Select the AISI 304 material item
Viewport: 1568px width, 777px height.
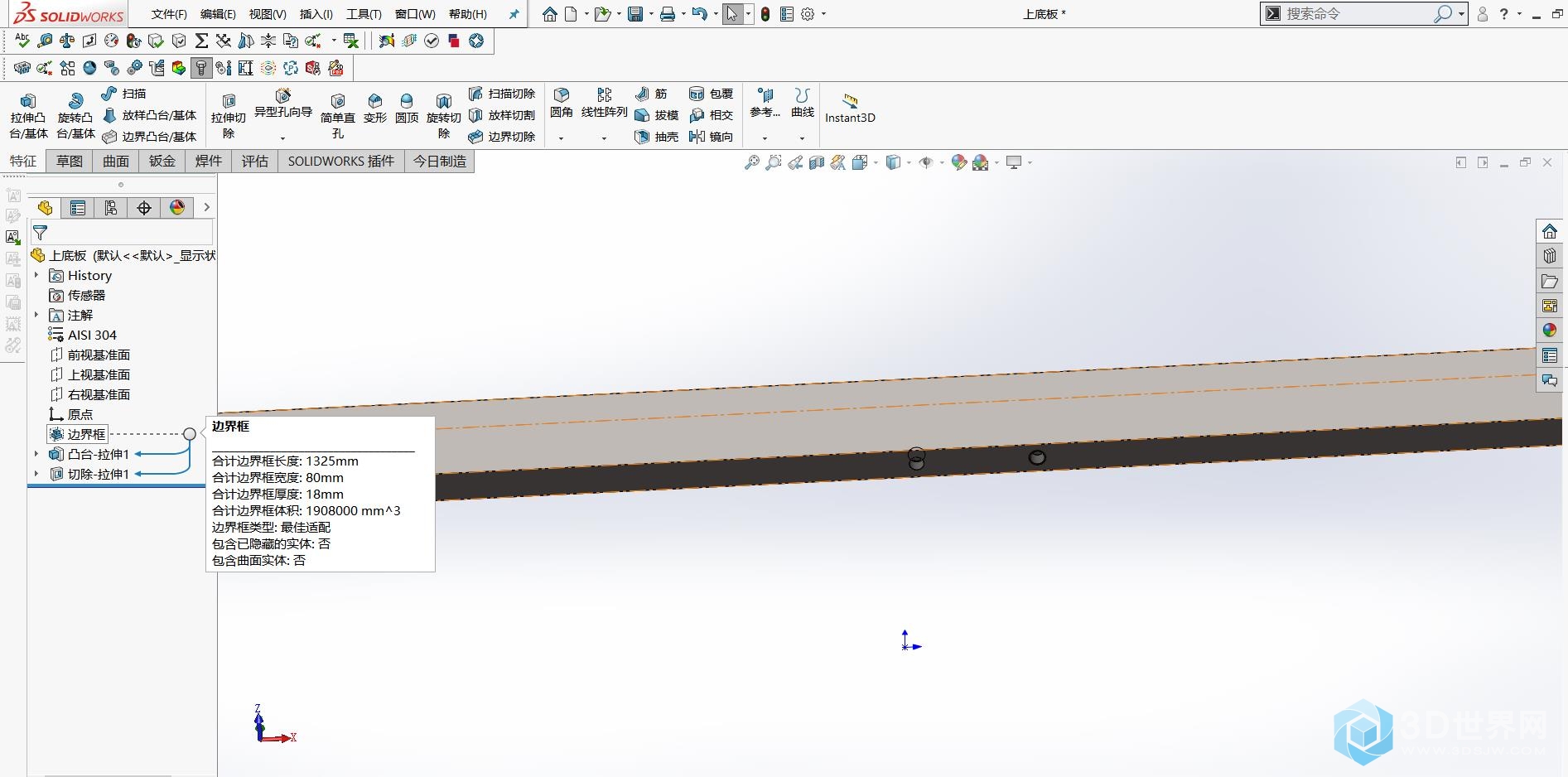[x=83, y=335]
